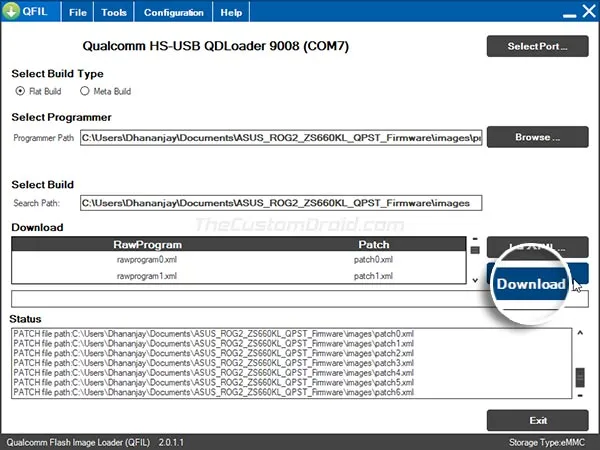Open the File menu
This screenshot has height=450, width=600.
pos(78,12)
